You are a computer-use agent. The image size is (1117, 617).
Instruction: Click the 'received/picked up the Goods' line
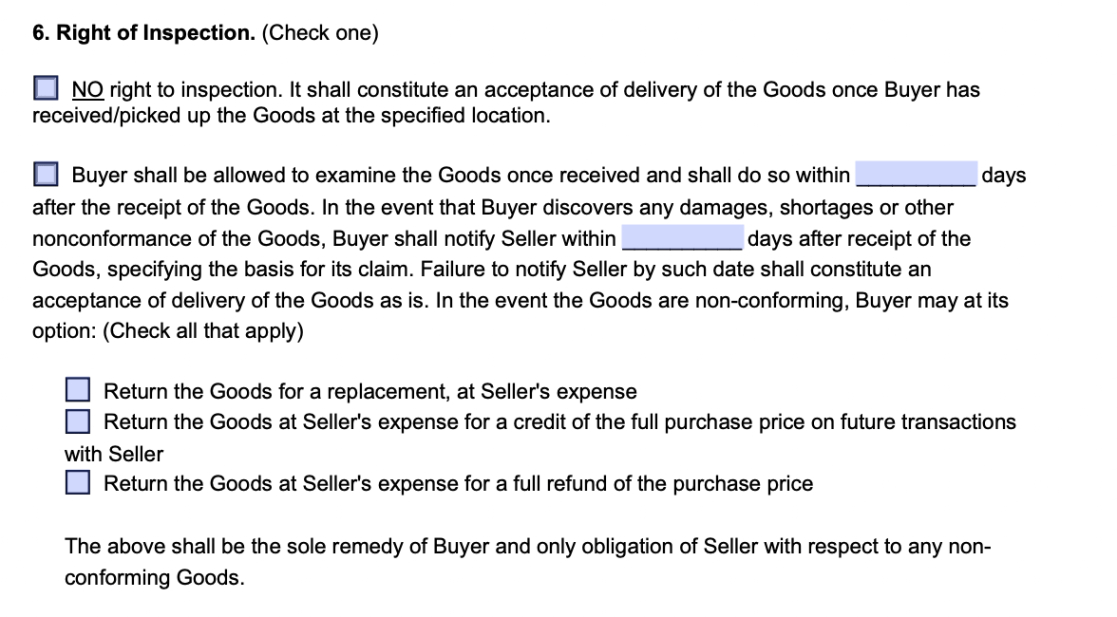click(x=291, y=115)
